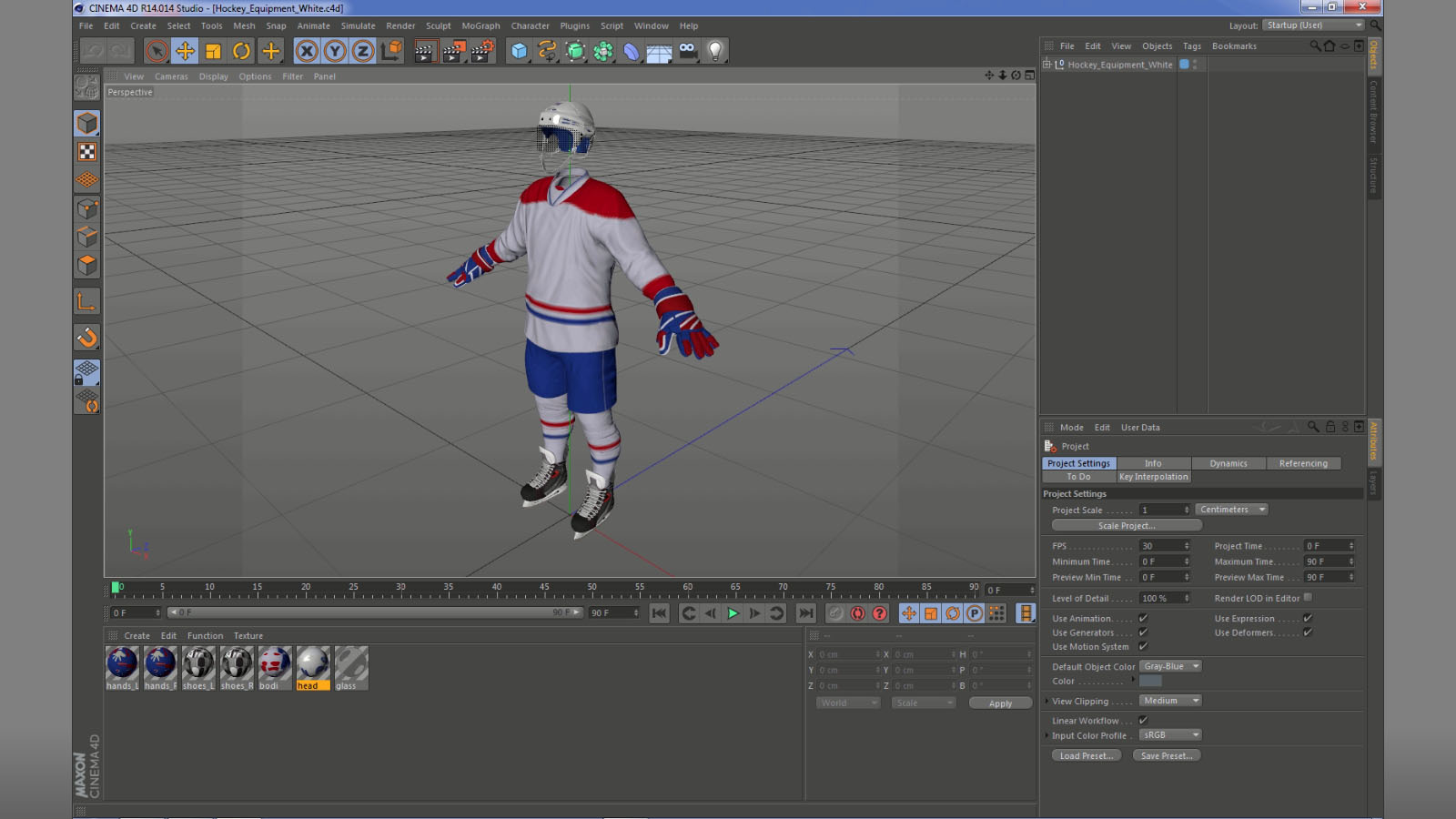Open the spline tools icon

coord(547,51)
